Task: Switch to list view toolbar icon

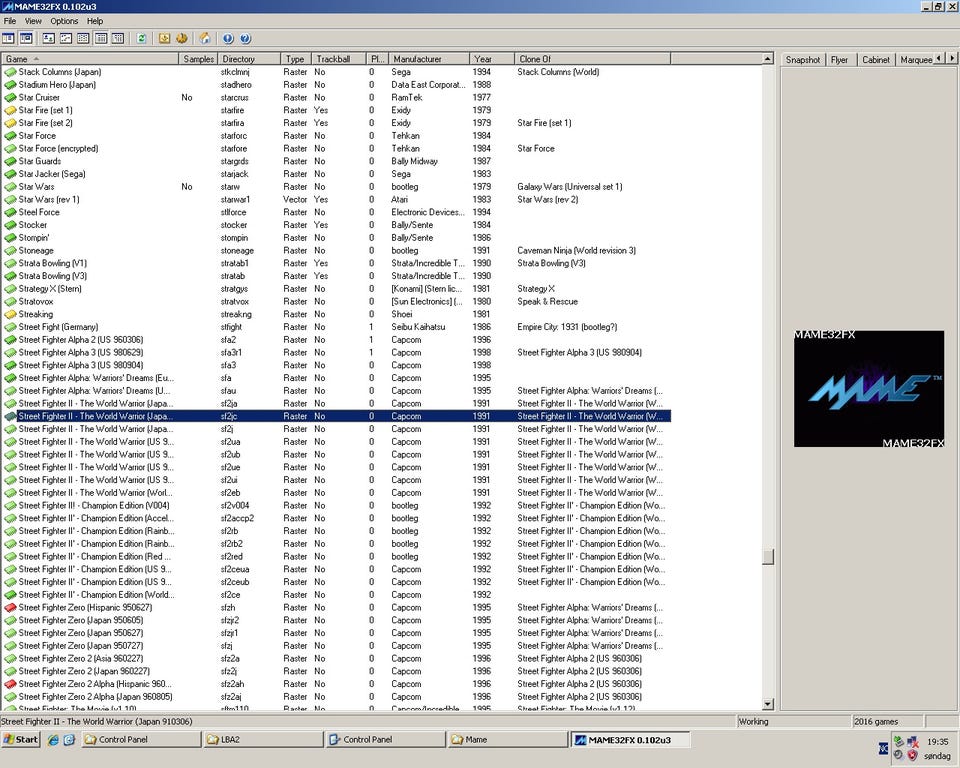Action: click(83, 39)
